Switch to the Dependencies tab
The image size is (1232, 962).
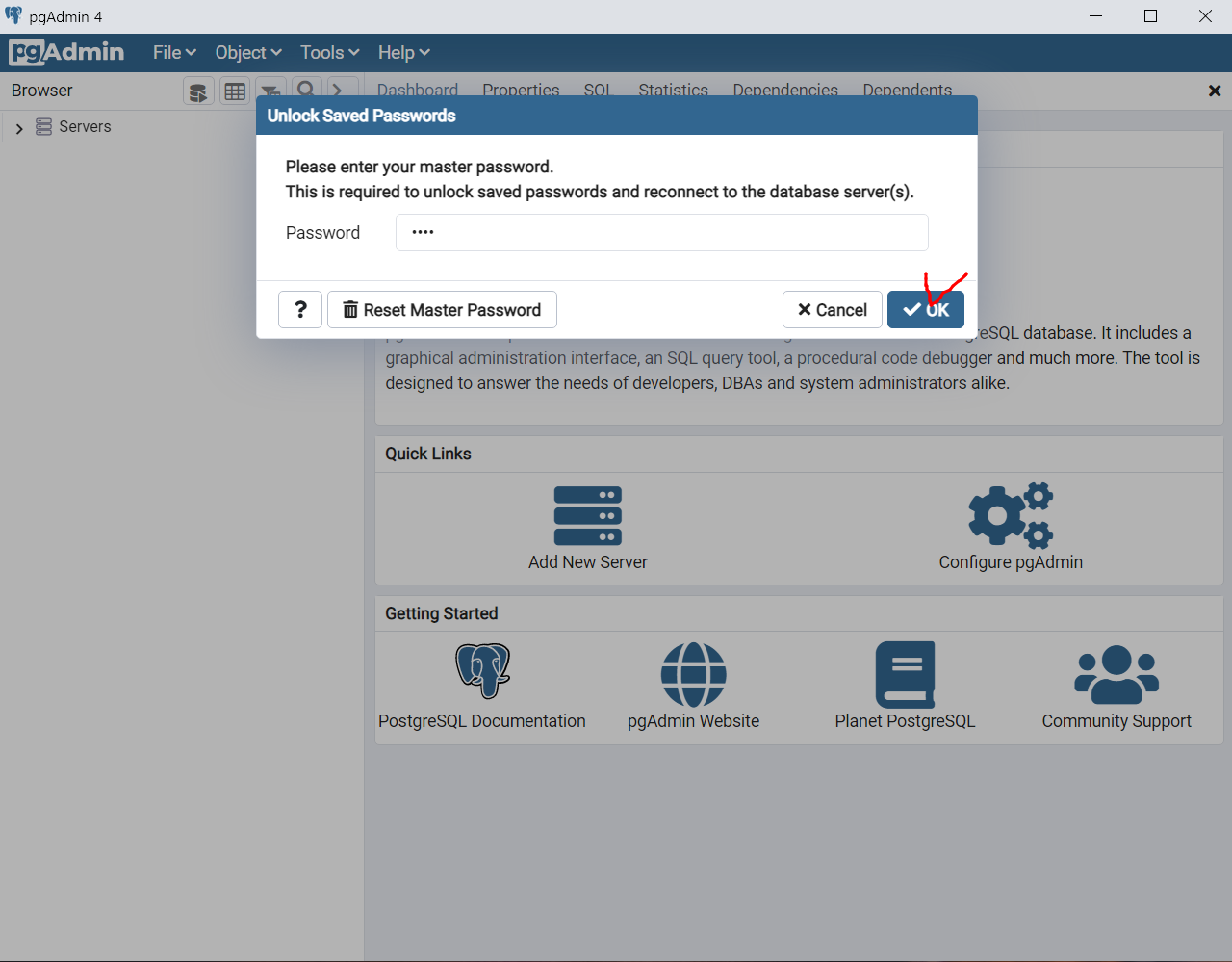[x=785, y=91]
